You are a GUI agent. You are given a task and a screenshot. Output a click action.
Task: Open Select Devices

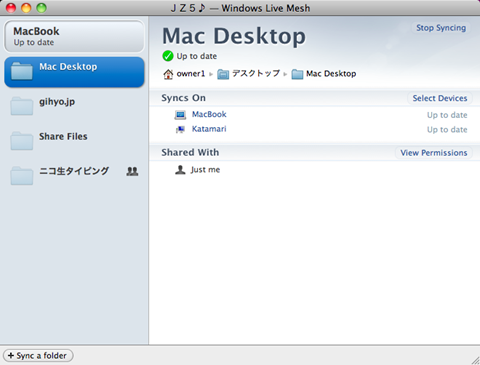pos(440,98)
